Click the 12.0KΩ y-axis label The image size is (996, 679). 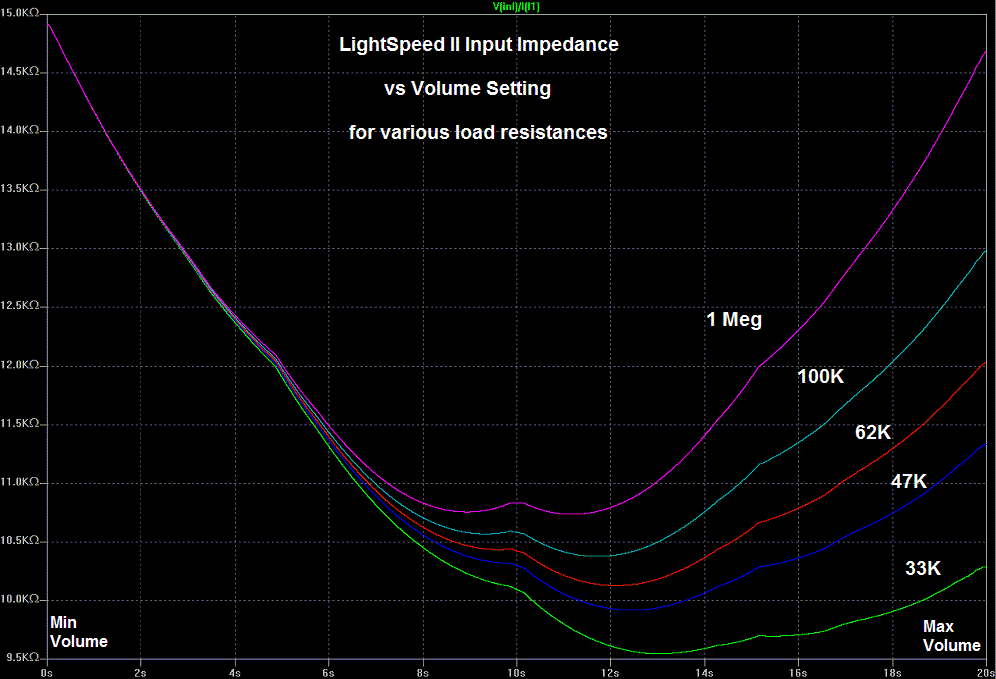coord(20,365)
